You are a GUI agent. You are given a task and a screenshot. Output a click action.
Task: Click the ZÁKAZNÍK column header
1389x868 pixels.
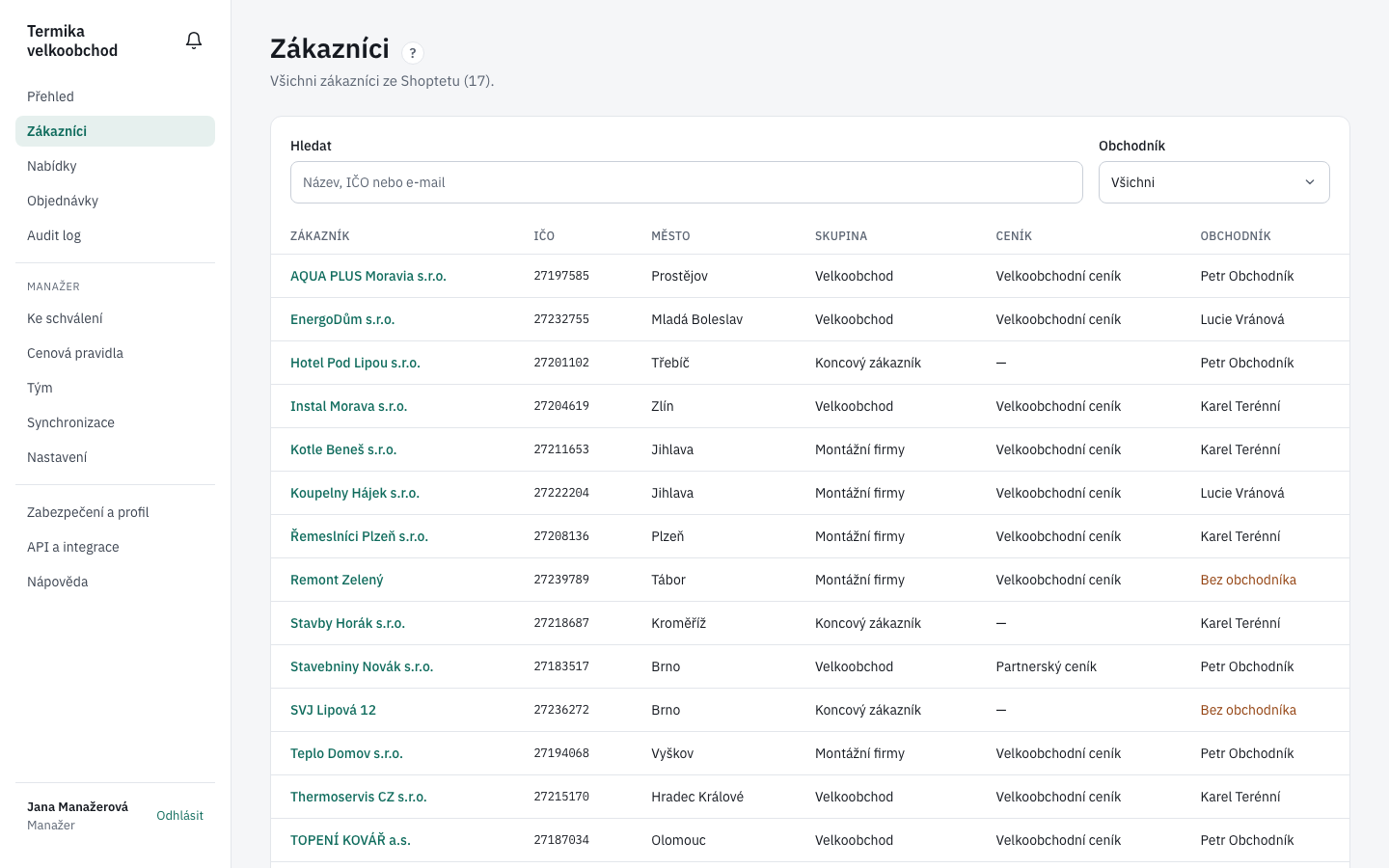coord(319,236)
